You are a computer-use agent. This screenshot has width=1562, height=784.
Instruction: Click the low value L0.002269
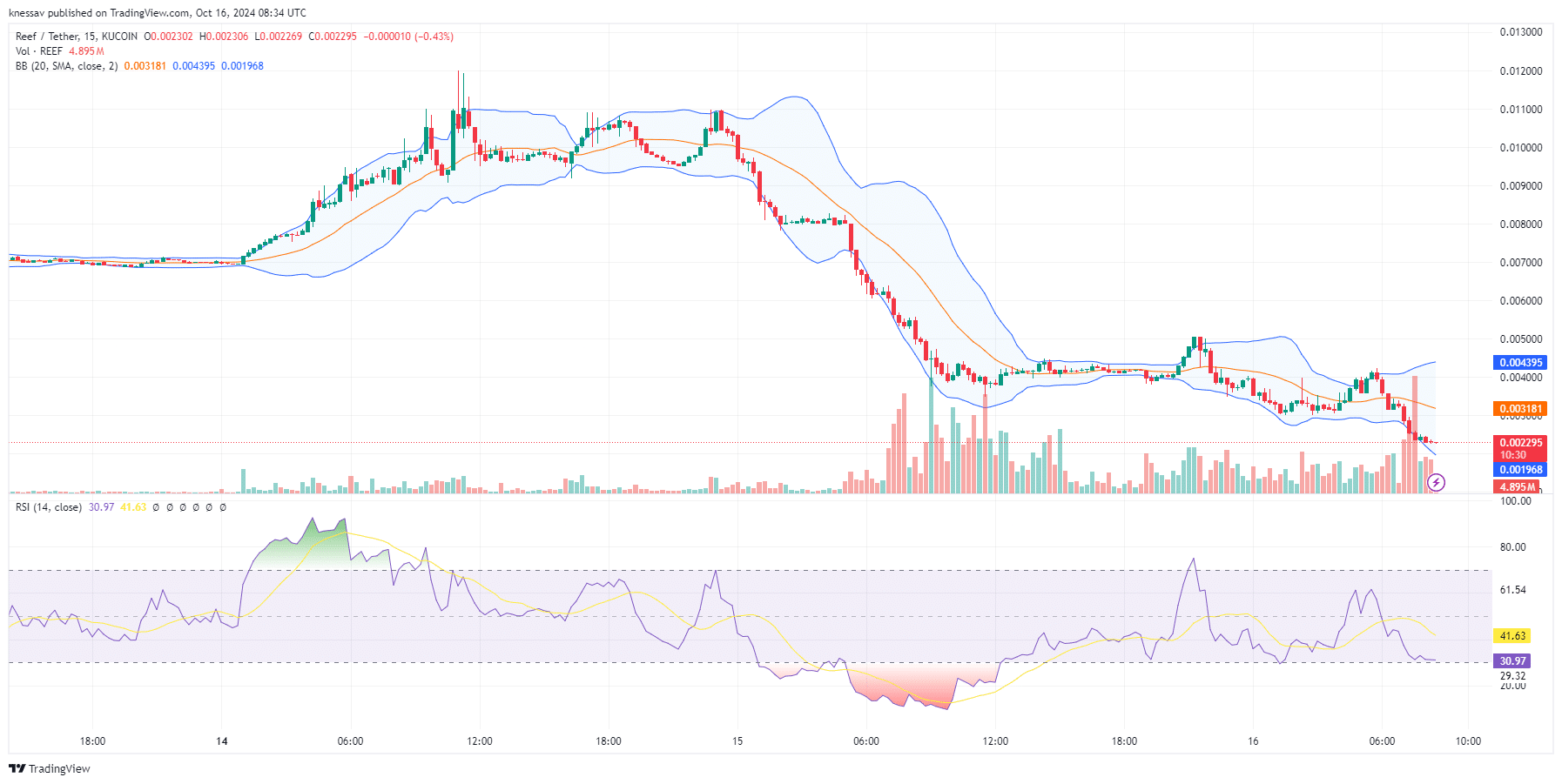[x=279, y=37]
